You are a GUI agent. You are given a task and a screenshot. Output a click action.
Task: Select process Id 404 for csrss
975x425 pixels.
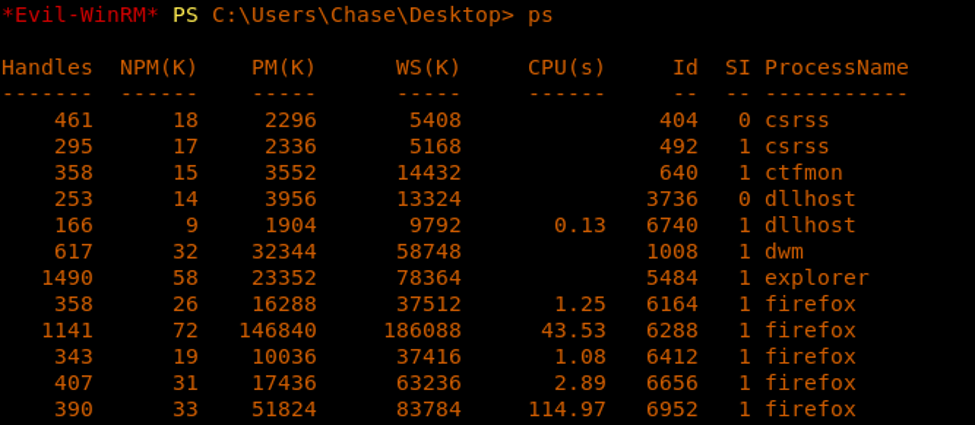click(x=678, y=121)
